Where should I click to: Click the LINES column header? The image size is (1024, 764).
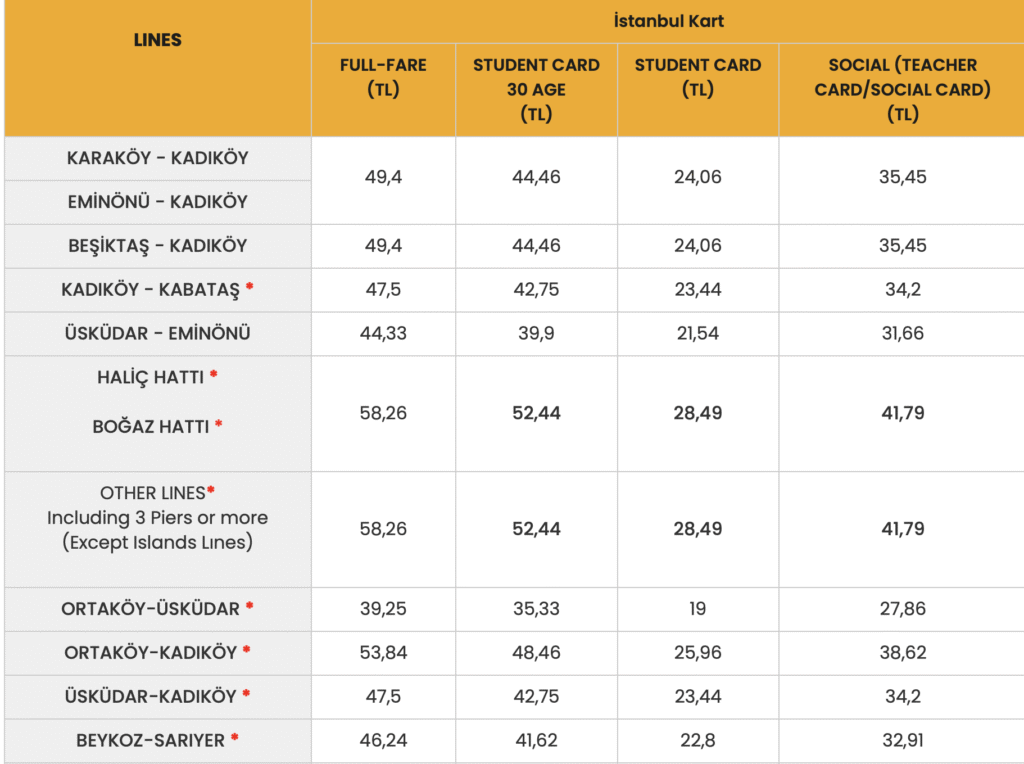pyautogui.click(x=157, y=41)
